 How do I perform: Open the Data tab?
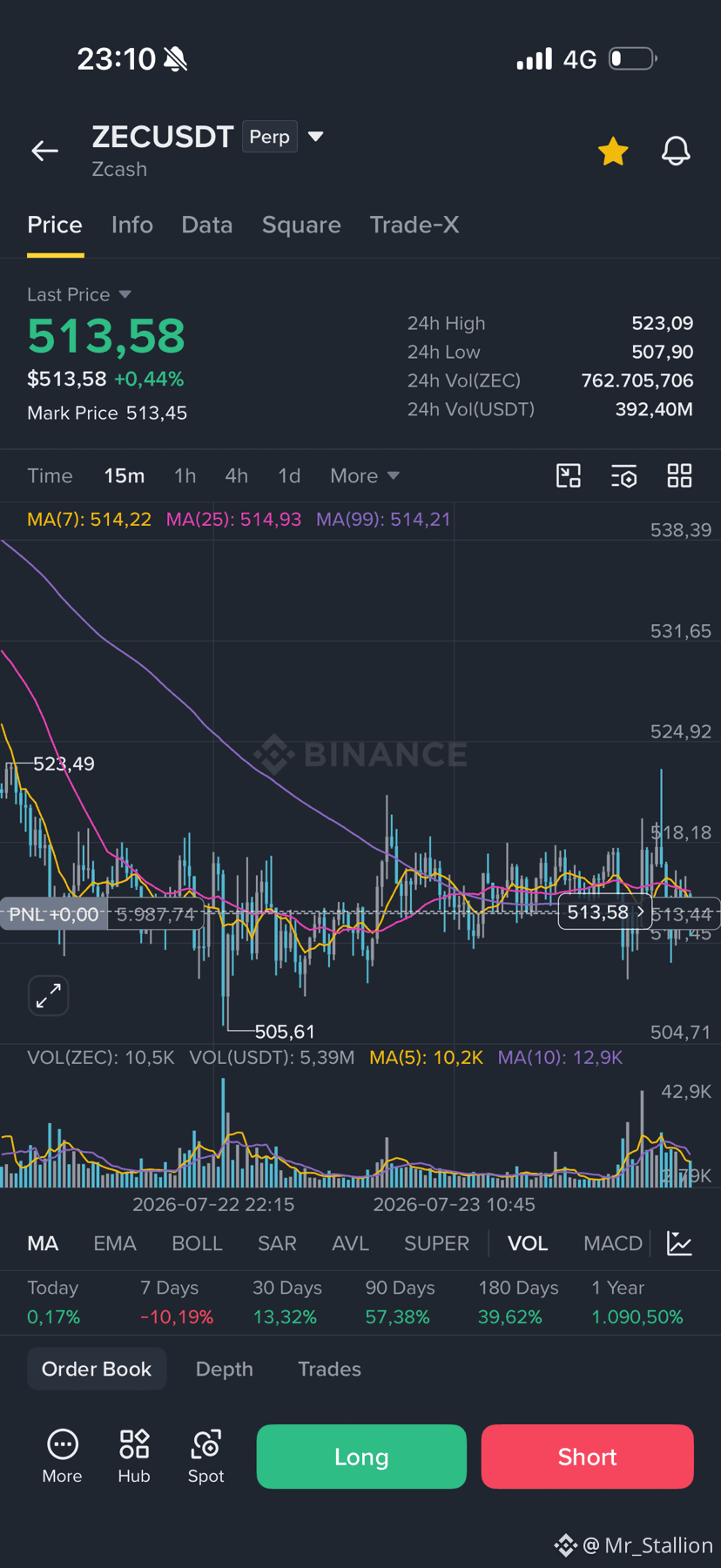[206, 225]
